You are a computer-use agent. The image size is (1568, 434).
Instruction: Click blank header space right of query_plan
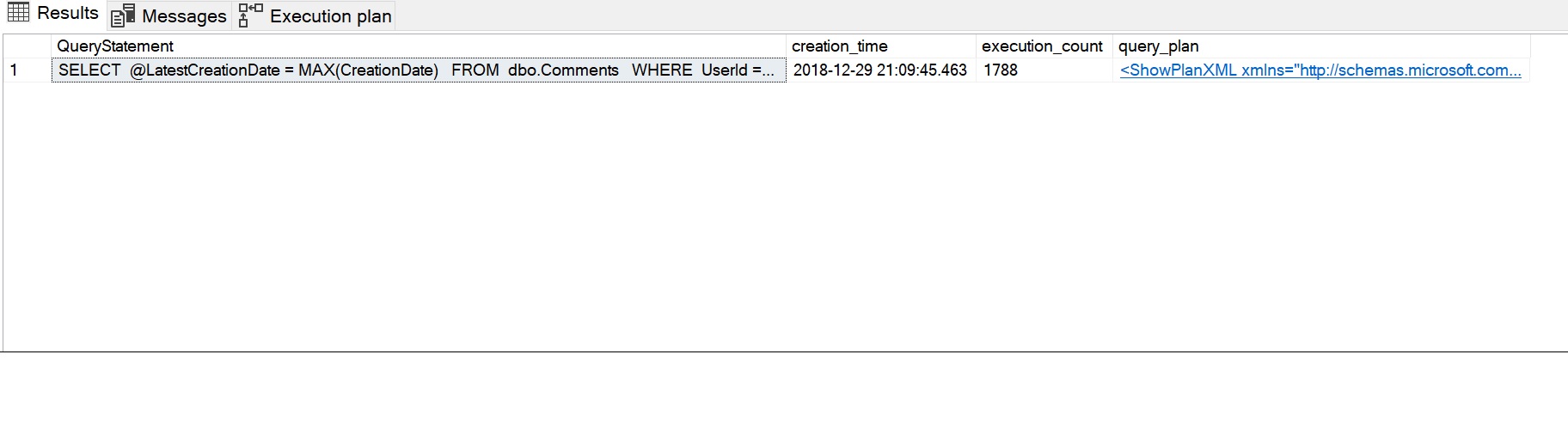tap(1547, 46)
